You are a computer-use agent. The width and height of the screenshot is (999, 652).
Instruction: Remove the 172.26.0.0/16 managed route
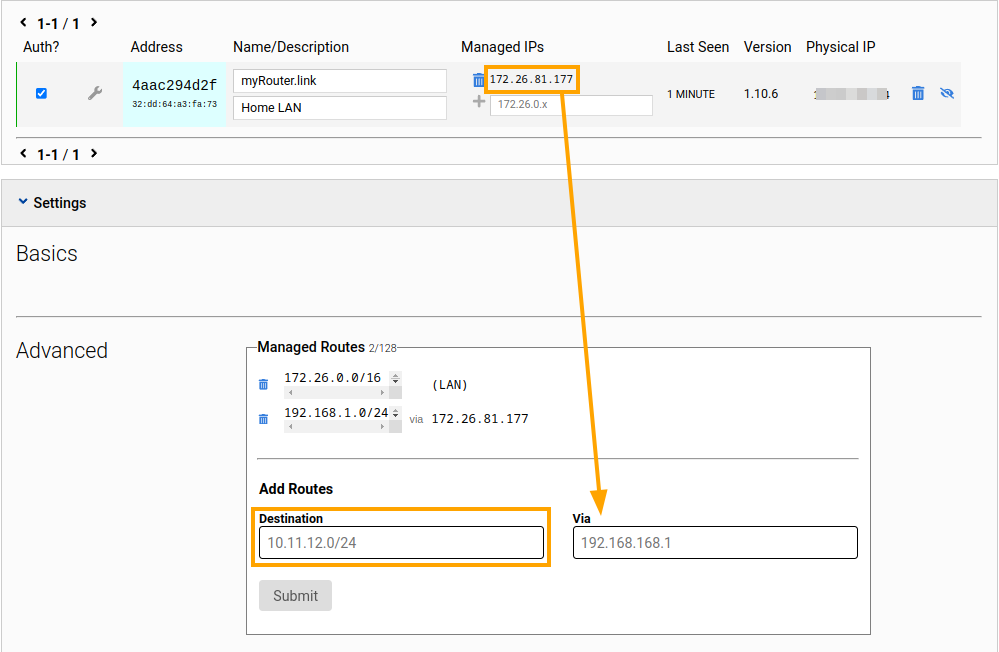264,385
